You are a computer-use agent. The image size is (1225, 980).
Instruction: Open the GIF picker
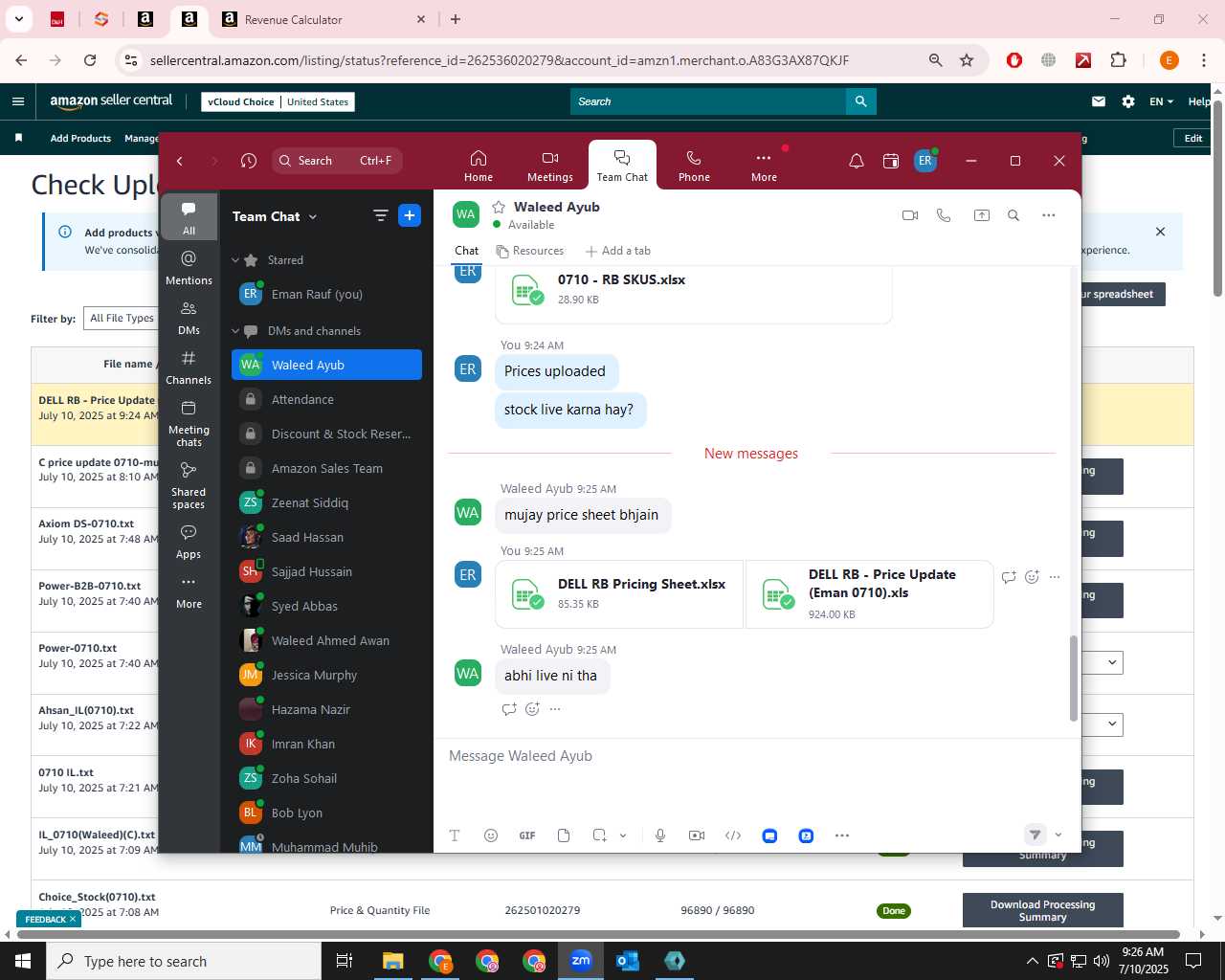click(x=527, y=835)
